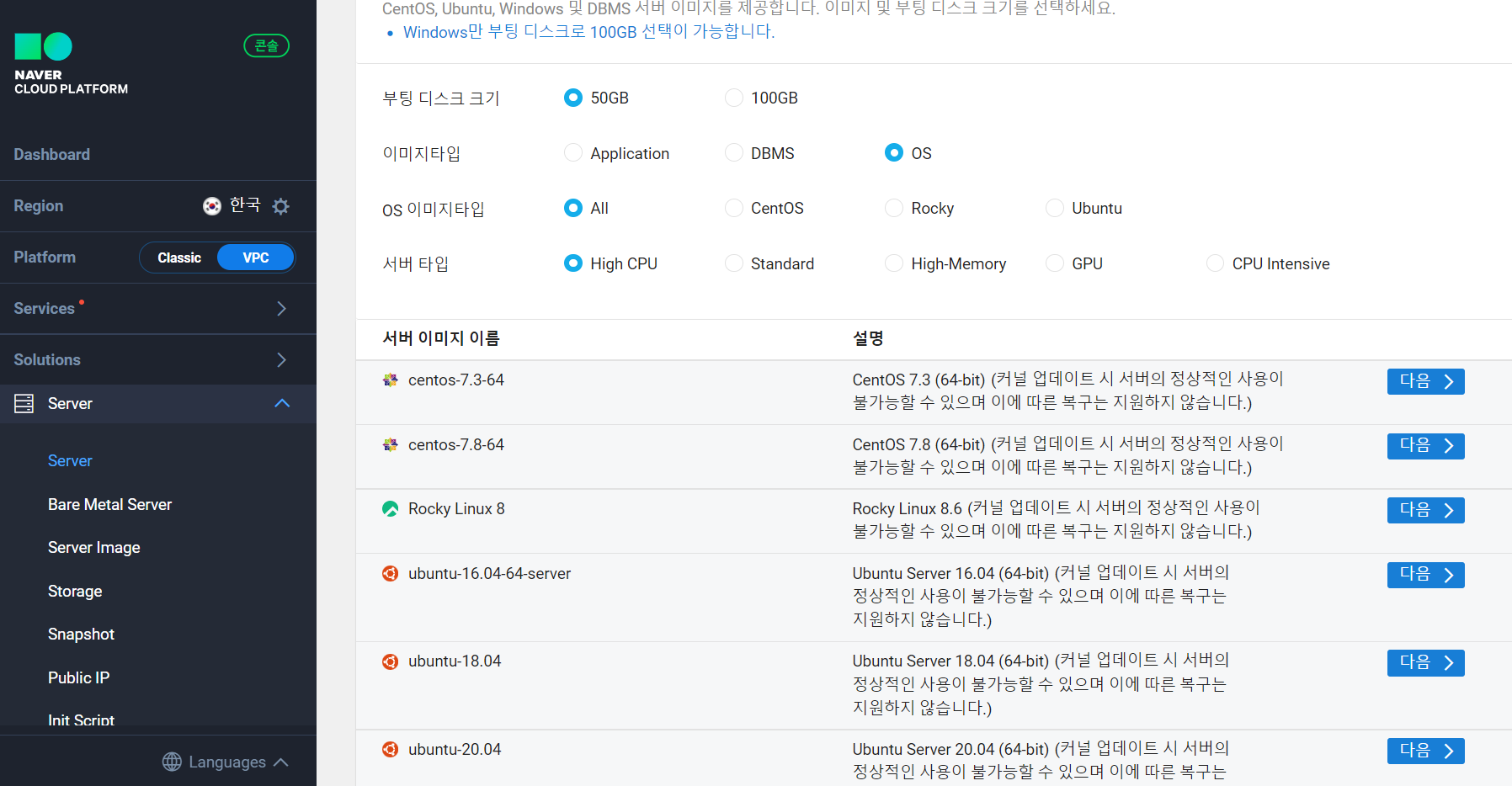Click centos-7.8-64 OS icon

pyautogui.click(x=391, y=445)
